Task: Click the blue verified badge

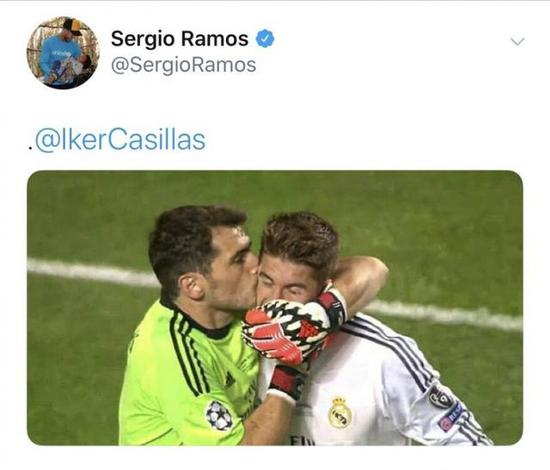Action: 265,39
